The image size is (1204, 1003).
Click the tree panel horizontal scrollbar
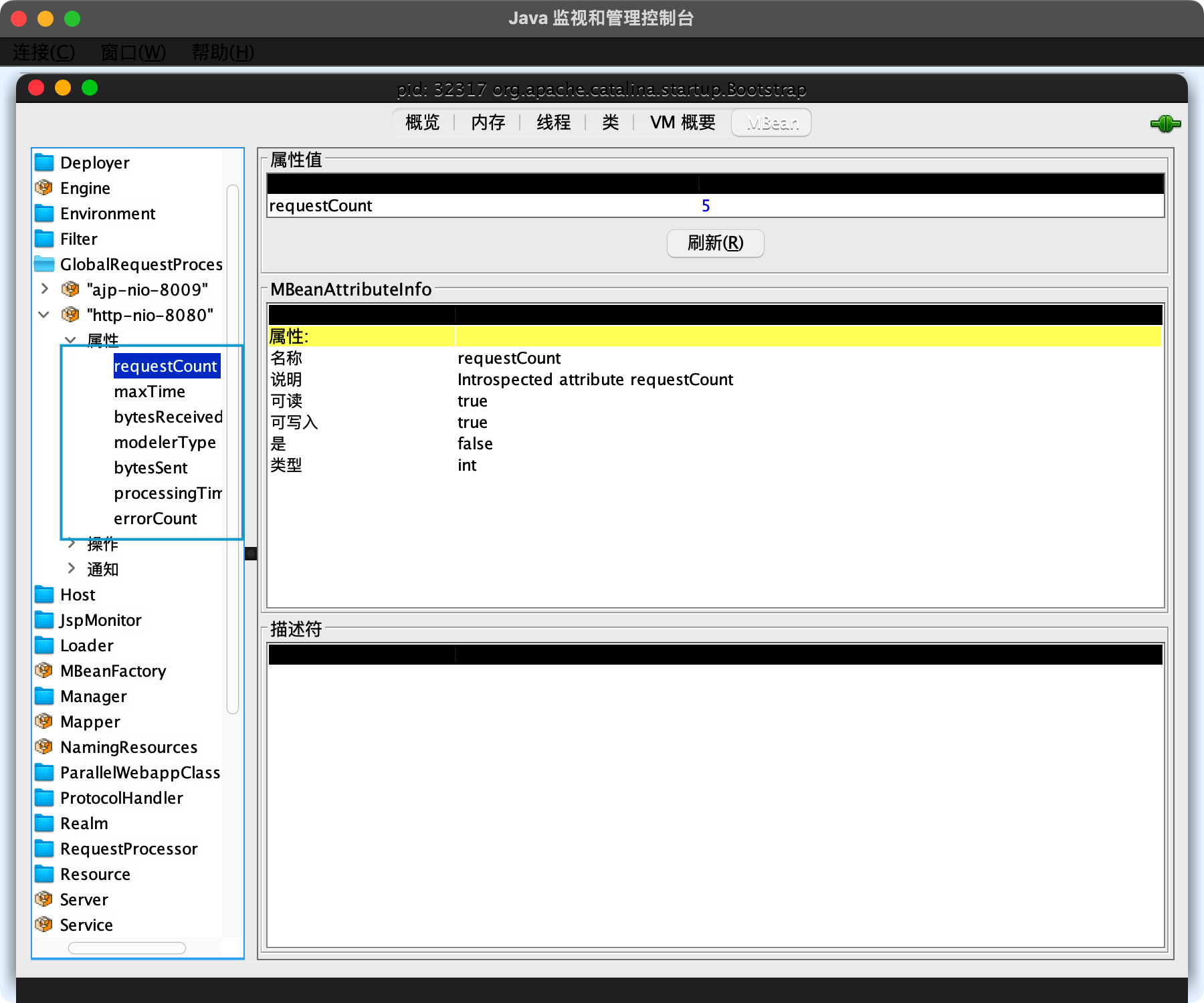click(x=127, y=948)
